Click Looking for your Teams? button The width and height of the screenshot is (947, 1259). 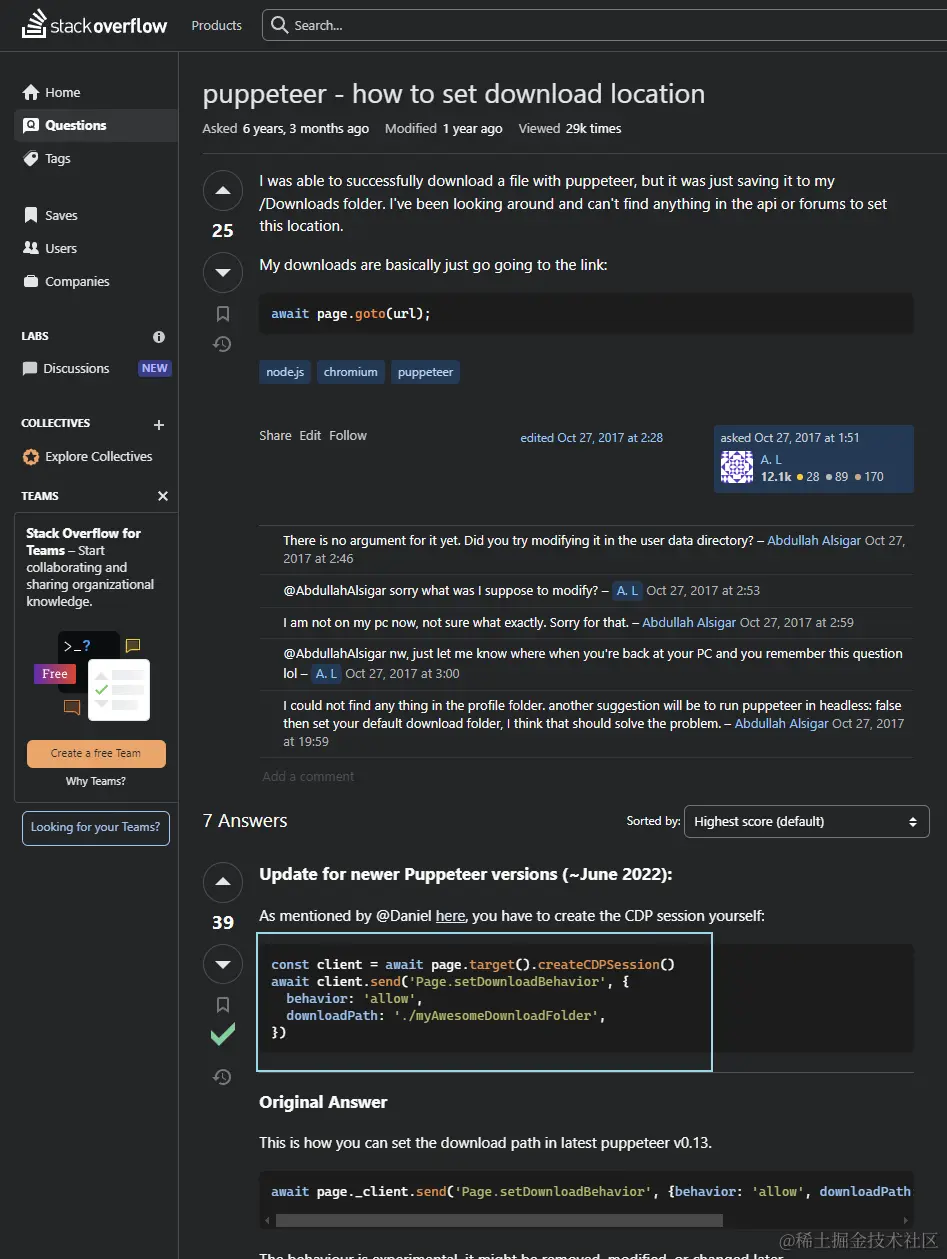click(x=96, y=827)
